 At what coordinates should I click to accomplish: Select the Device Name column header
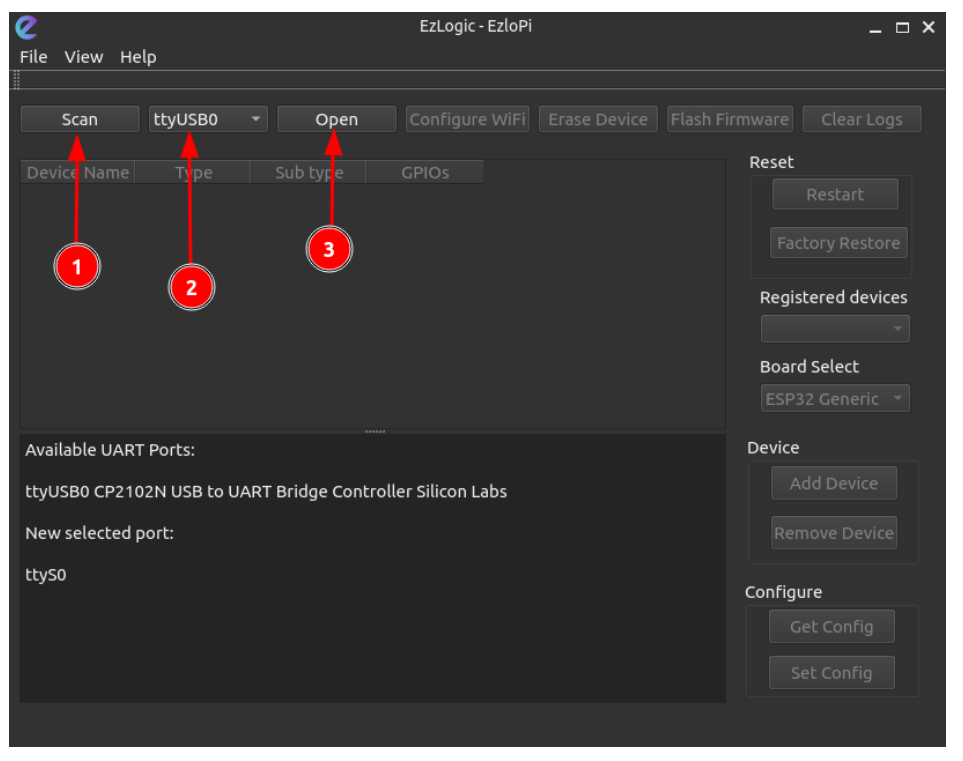(78, 173)
